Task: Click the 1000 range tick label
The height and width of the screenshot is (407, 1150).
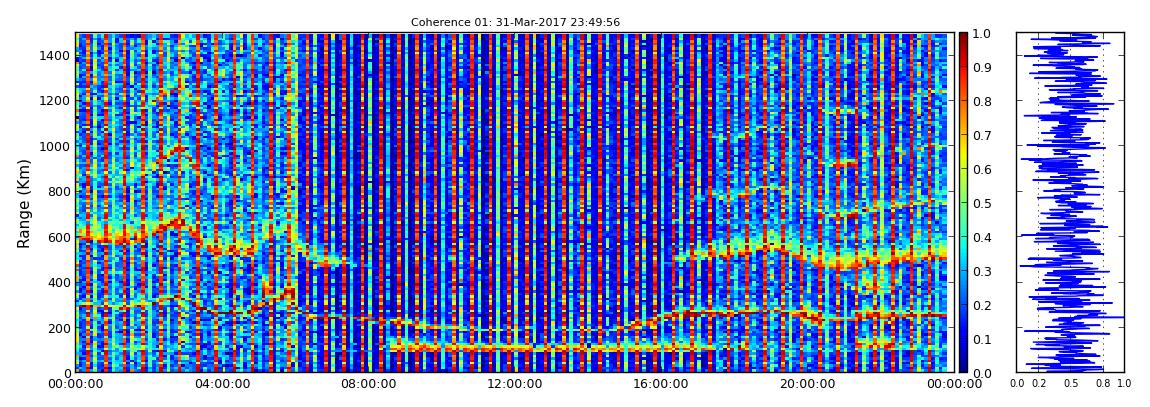Action: click(x=55, y=146)
